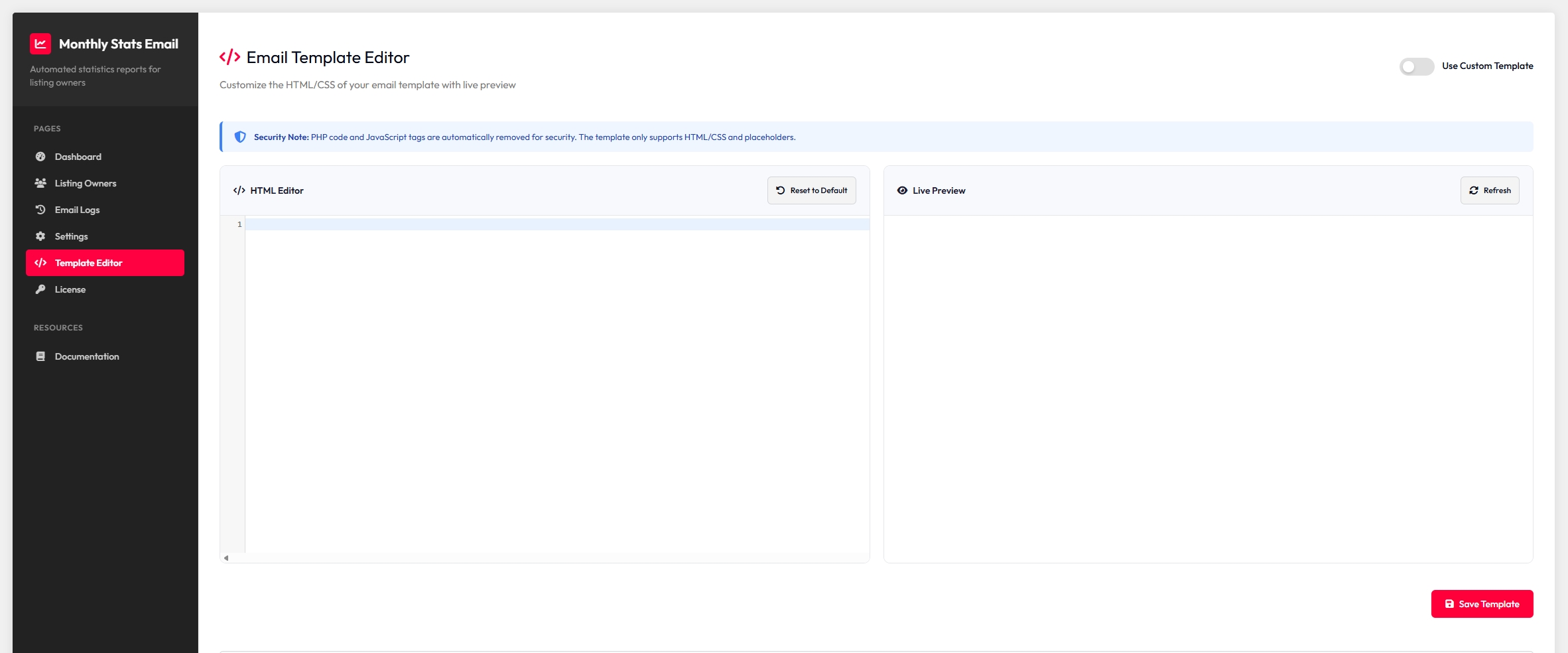Toggle the Use Custom Template switch

[1417, 66]
